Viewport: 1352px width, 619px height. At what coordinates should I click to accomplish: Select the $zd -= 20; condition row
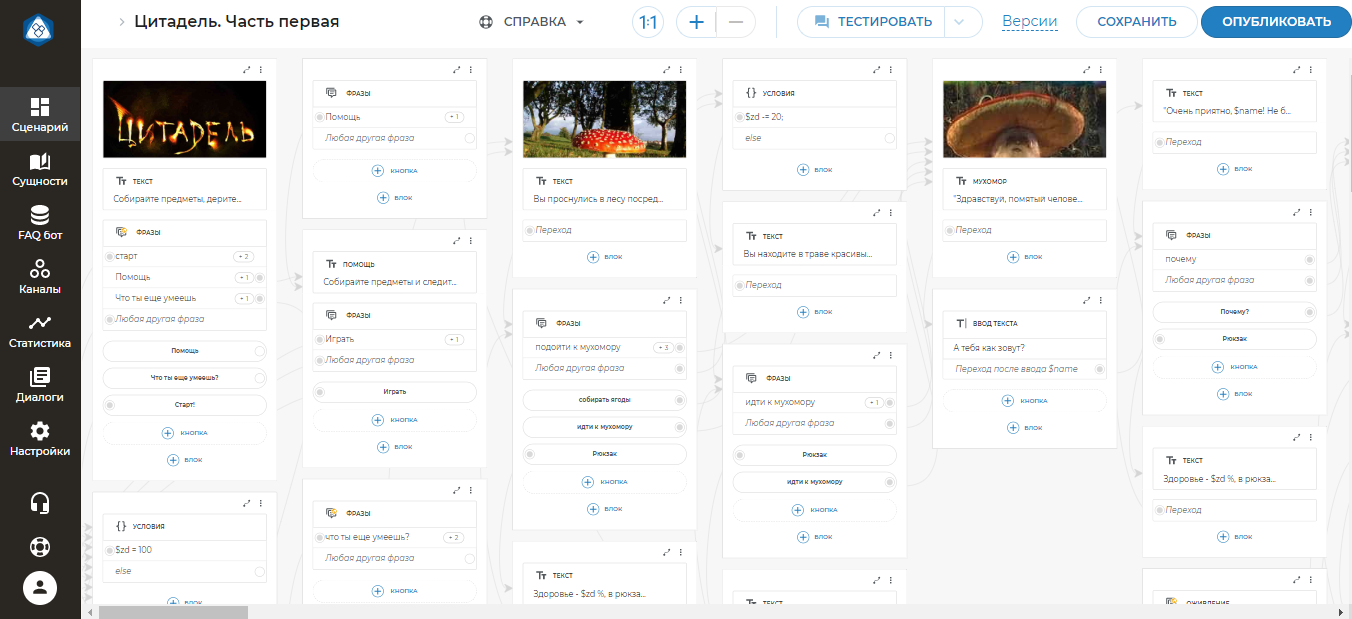pos(814,117)
